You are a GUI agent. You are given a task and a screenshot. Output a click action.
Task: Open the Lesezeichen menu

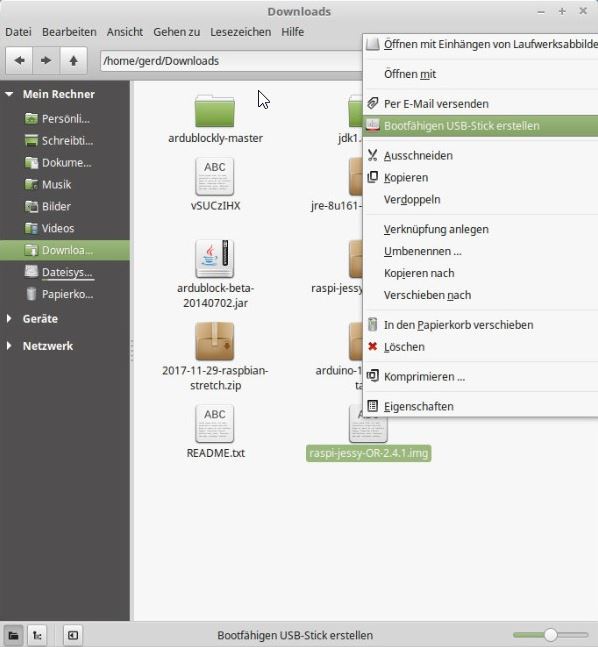[241, 32]
